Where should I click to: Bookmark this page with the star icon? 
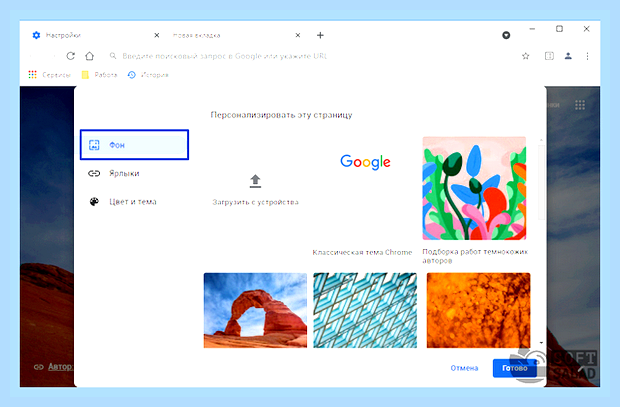525,56
